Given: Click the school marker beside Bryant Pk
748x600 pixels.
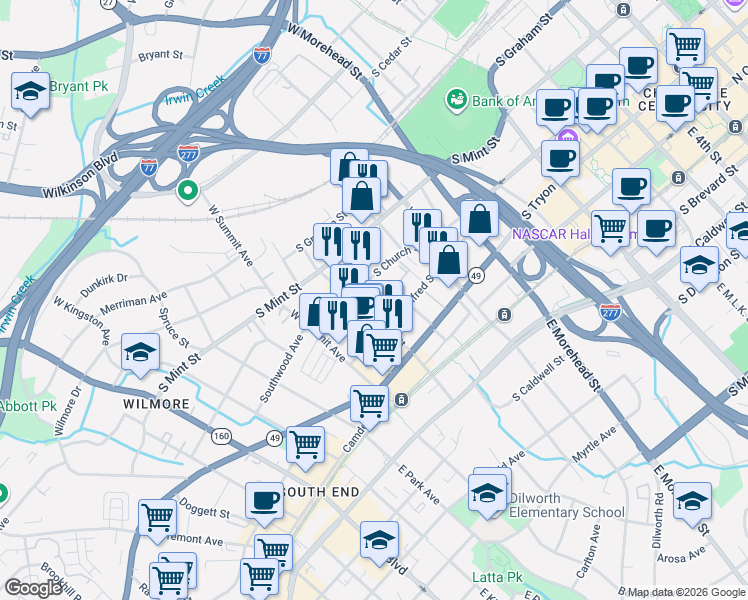Looking at the screenshot, I should (31, 92).
